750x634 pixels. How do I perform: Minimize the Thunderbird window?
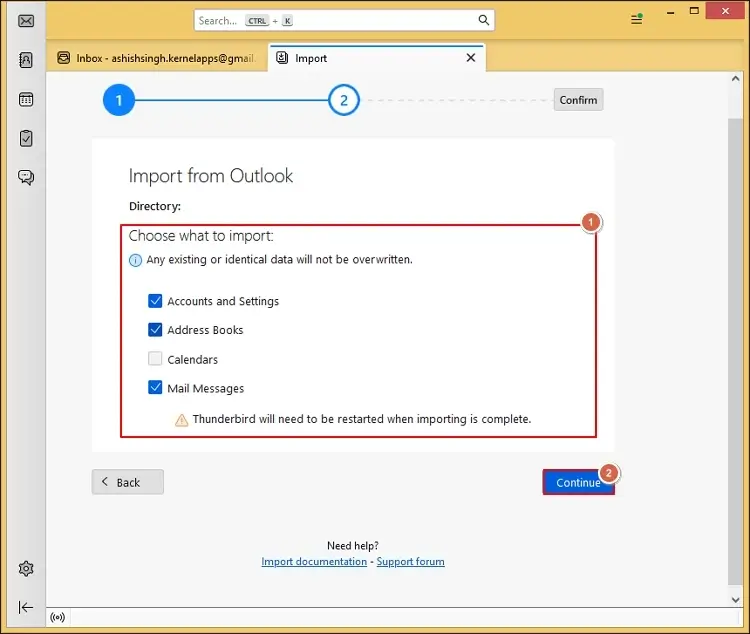pyautogui.click(x=671, y=12)
